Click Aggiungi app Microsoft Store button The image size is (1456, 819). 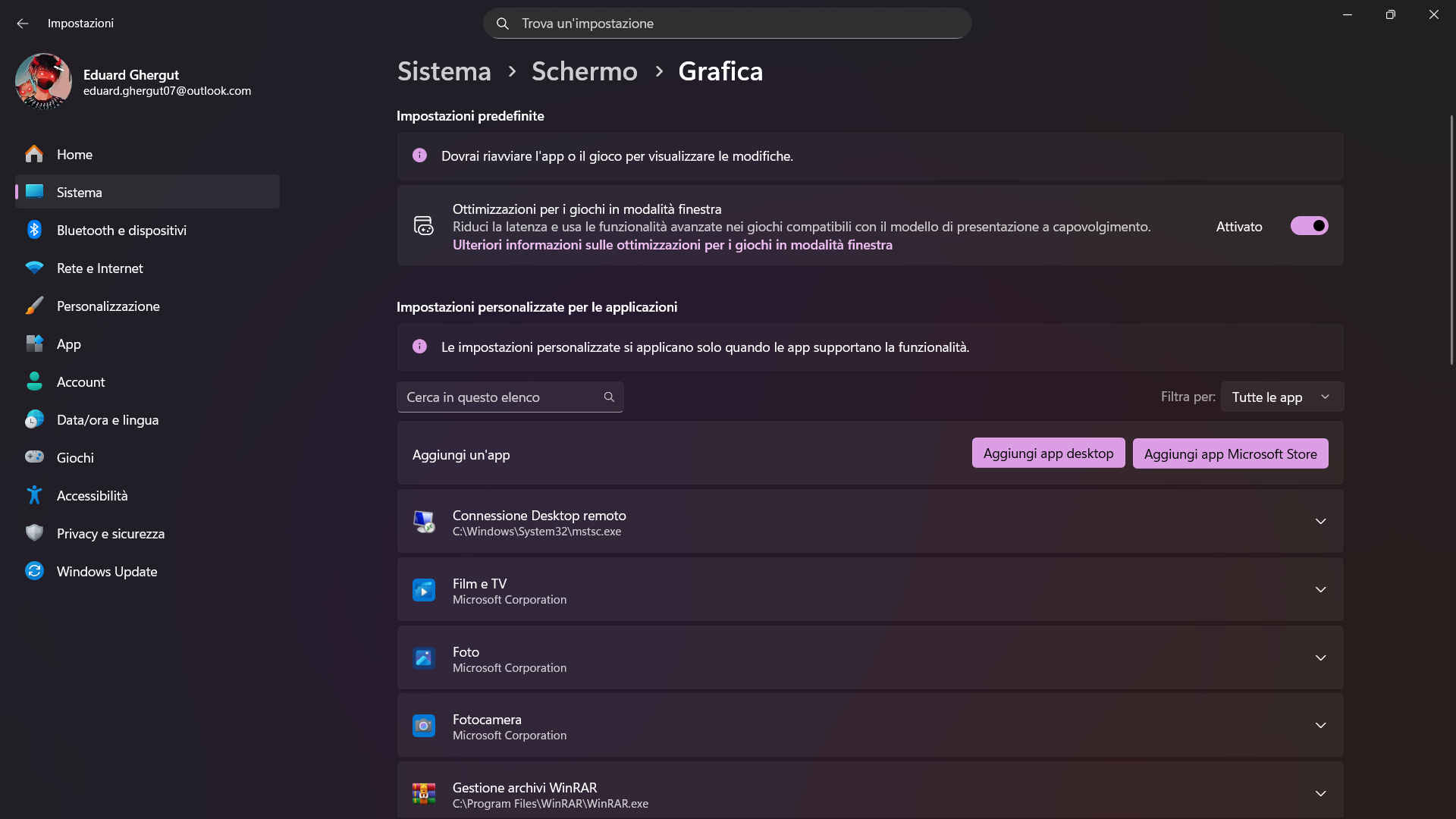click(1230, 453)
